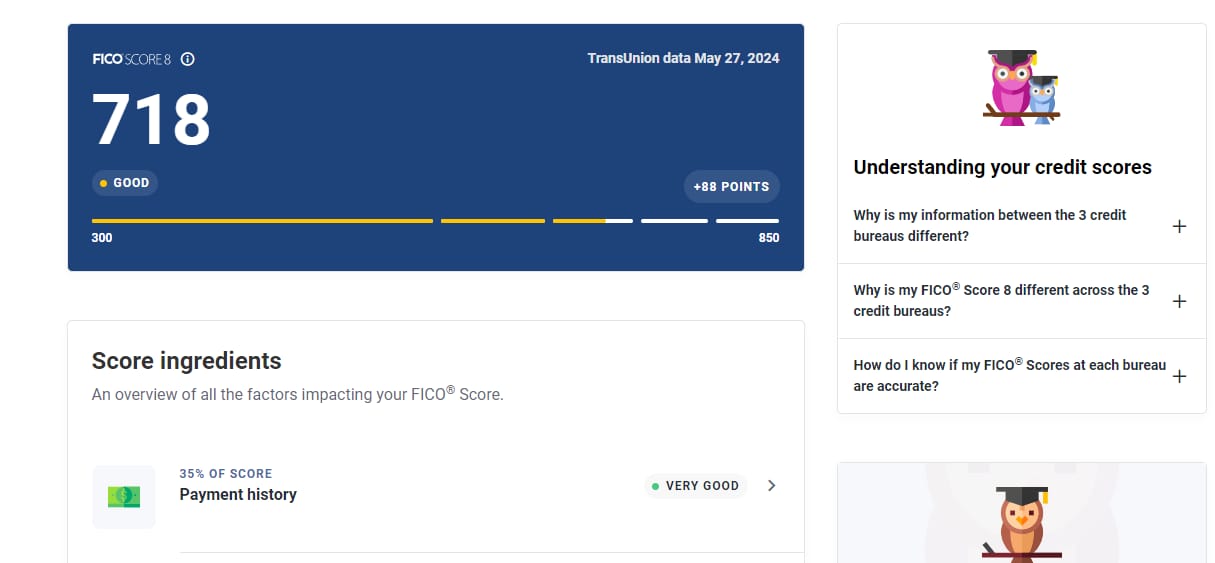Image resolution: width=1215 pixels, height=563 pixels.
Task: Expand FICO Score 8 different across bureaus
Action: point(1179,301)
